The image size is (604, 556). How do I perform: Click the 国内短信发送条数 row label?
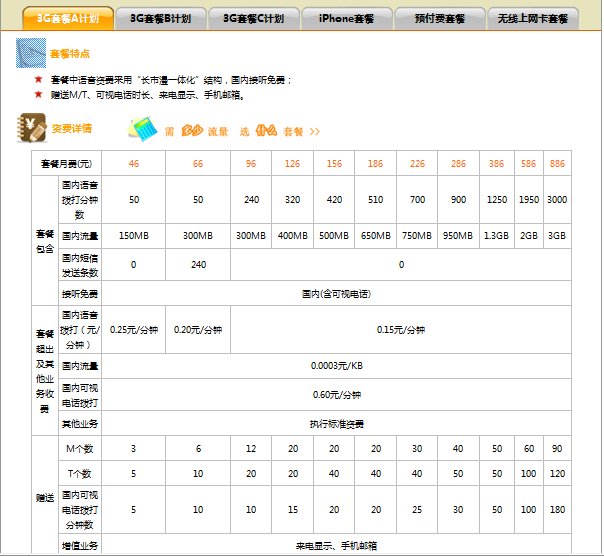point(80,265)
